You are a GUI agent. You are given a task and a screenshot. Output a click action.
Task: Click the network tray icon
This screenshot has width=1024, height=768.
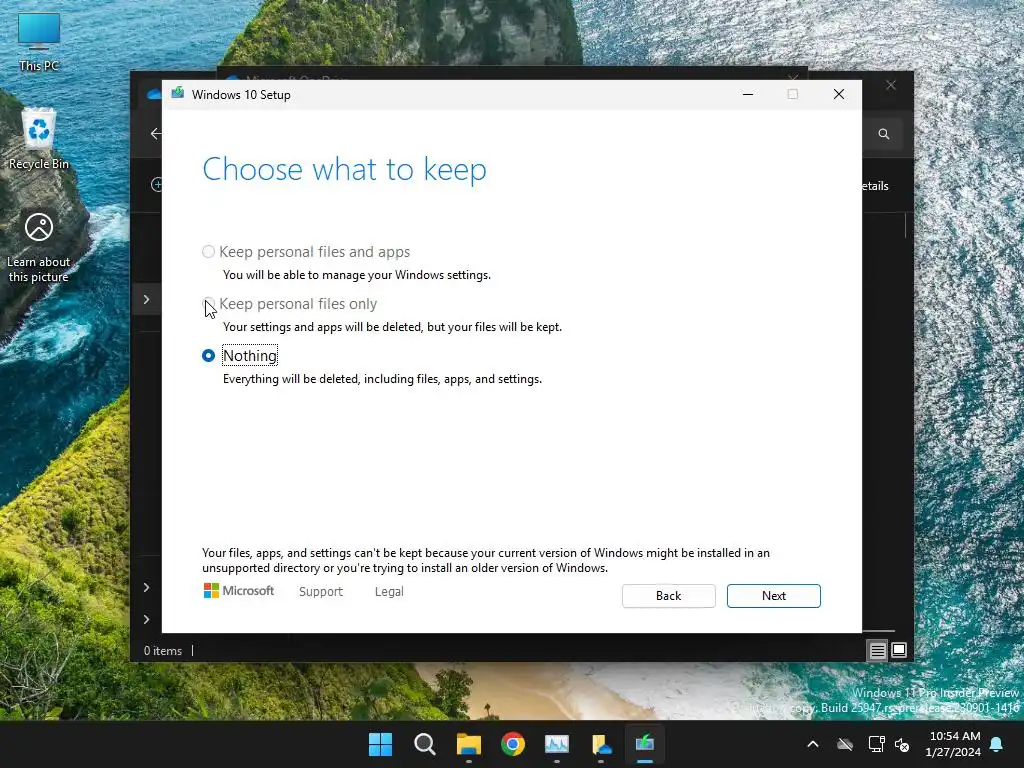tap(876, 744)
